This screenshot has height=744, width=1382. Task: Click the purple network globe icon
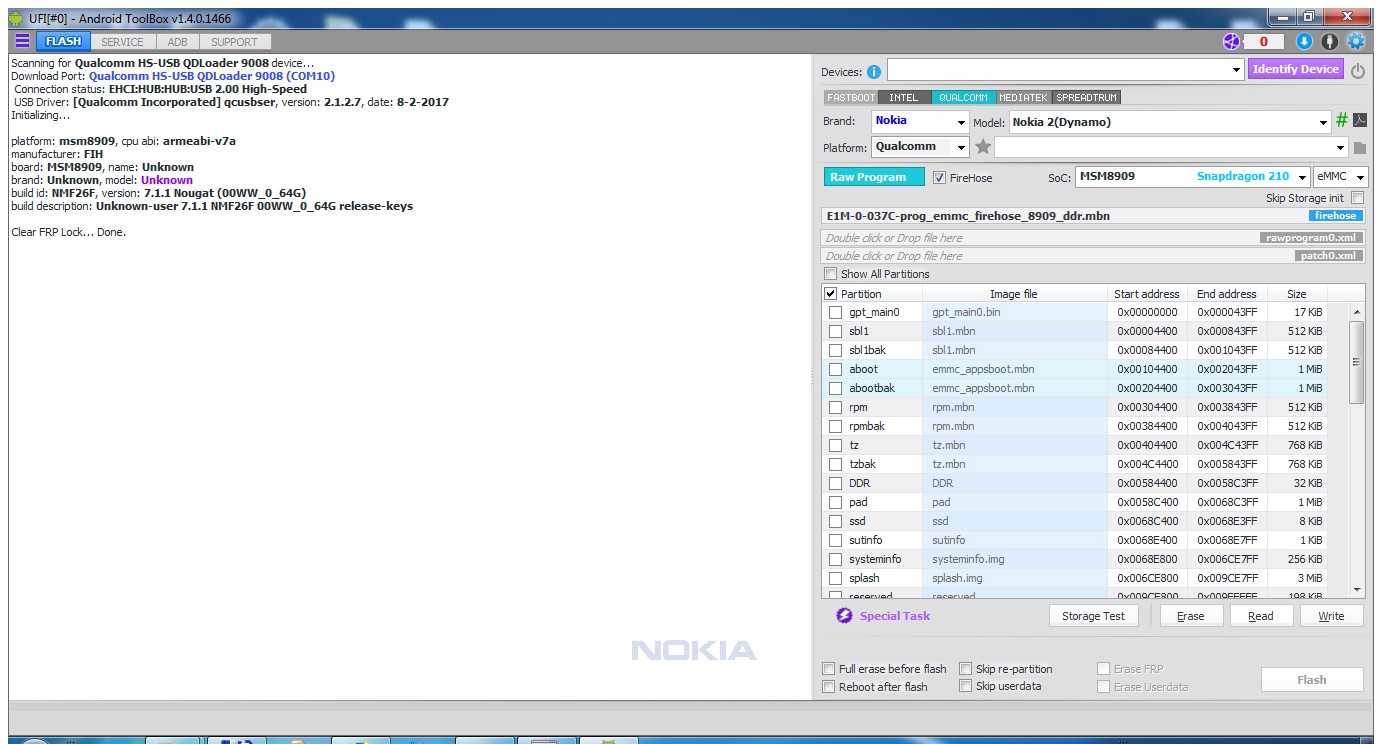tap(1231, 41)
